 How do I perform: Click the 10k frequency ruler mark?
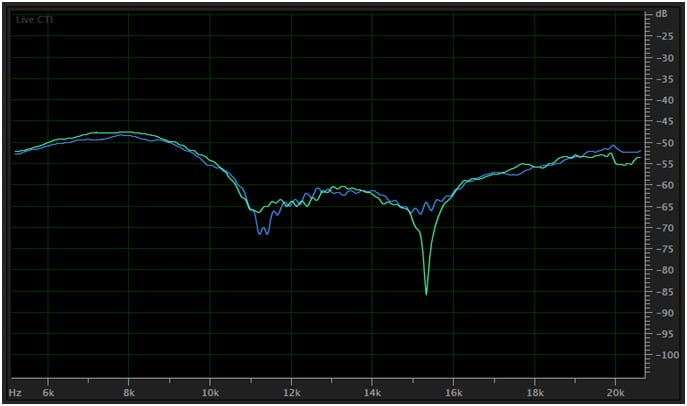click(x=209, y=393)
